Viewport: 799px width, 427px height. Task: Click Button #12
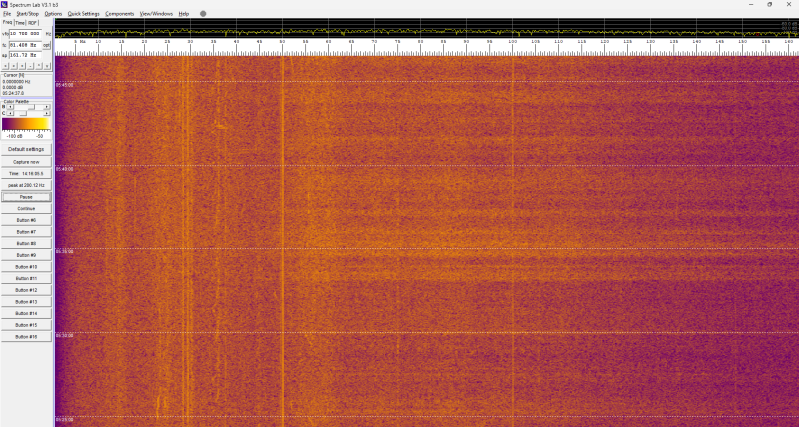coord(26,290)
